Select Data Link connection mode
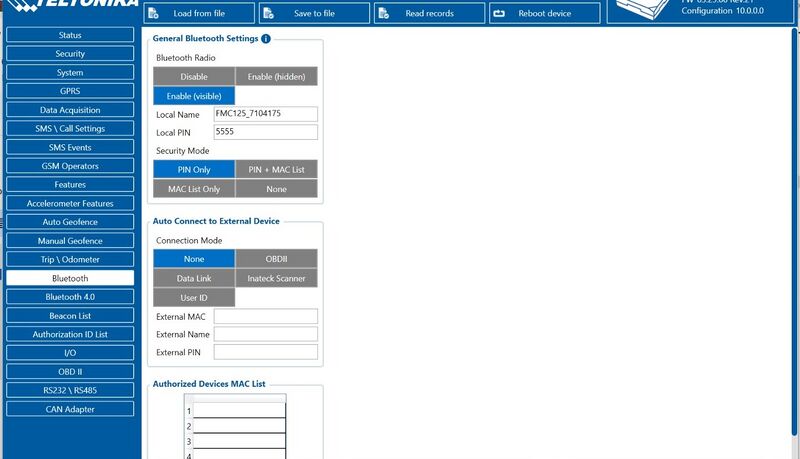This screenshot has height=459, width=800. 194,278
